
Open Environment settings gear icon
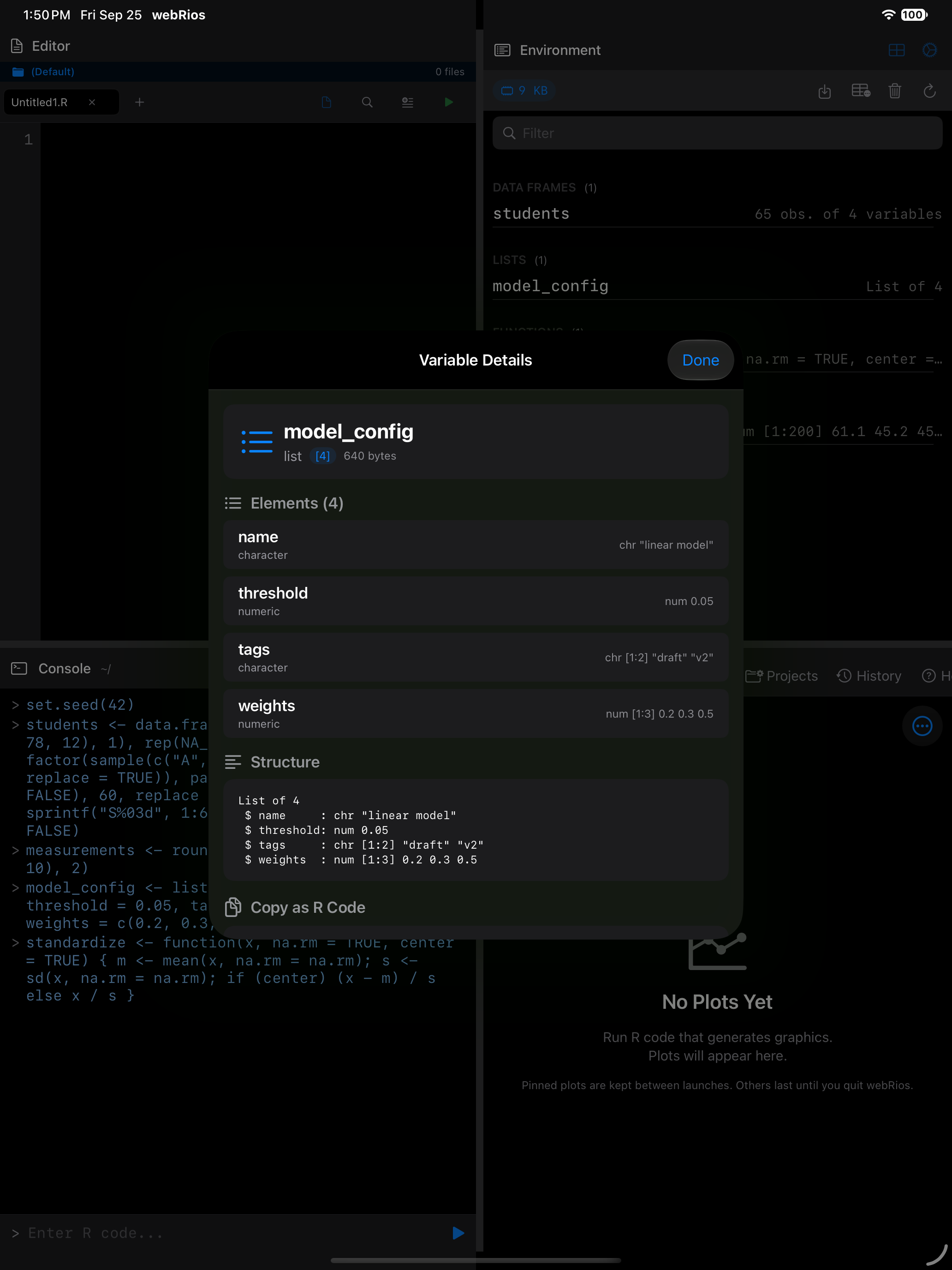(x=929, y=50)
